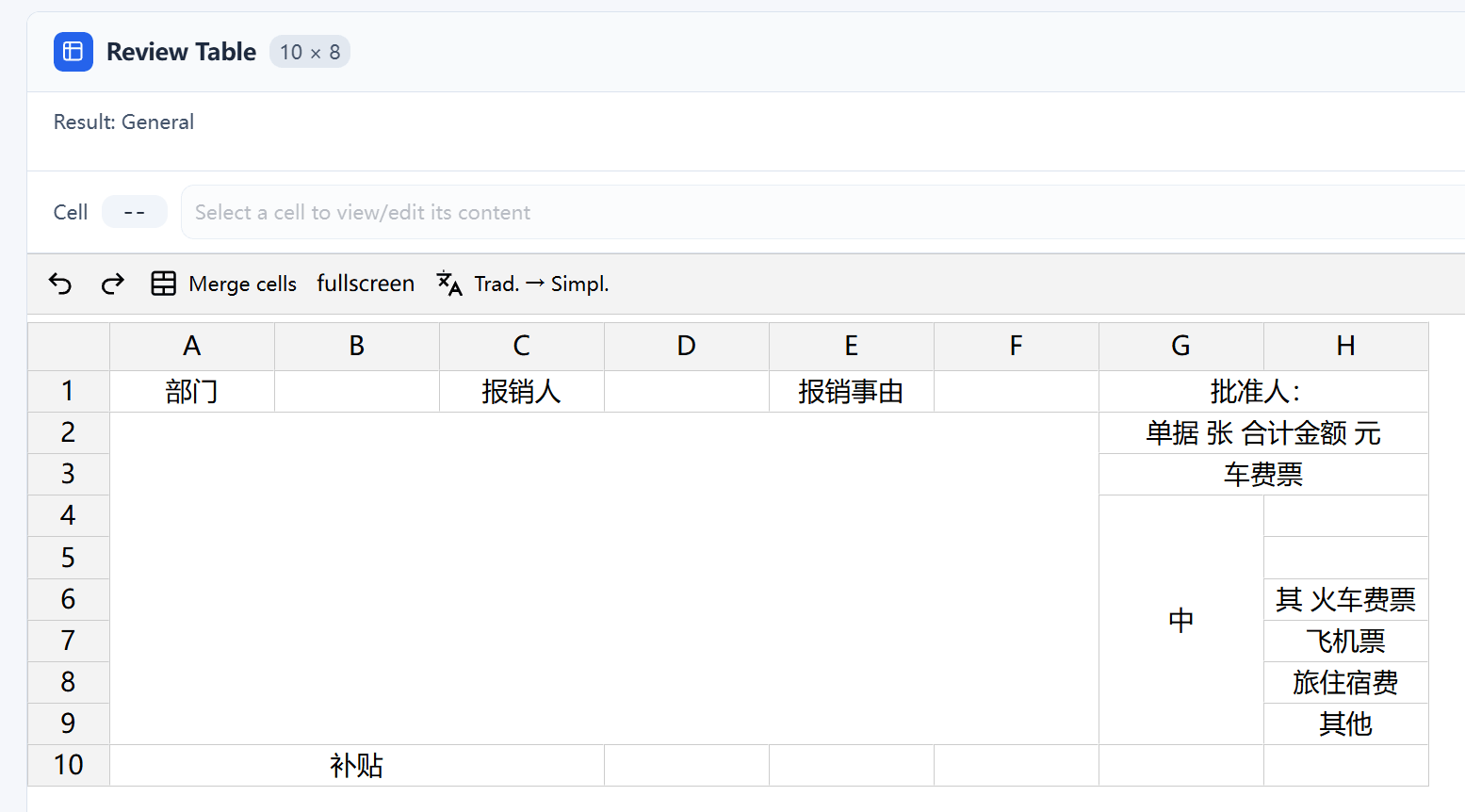Image resolution: width=1465 pixels, height=812 pixels.
Task: Select row 5 header
Action: 69,558
